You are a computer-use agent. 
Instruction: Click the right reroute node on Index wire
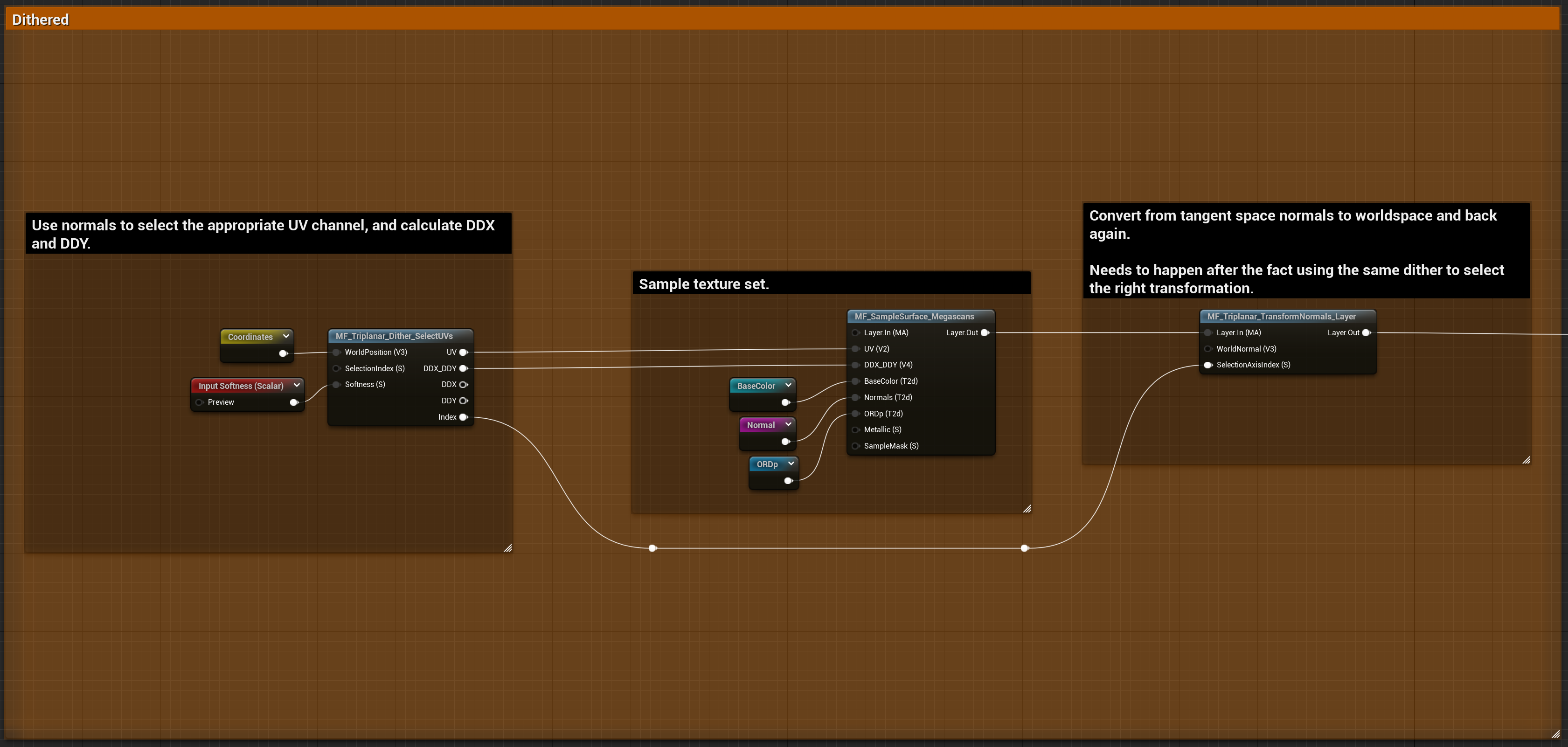click(1025, 548)
